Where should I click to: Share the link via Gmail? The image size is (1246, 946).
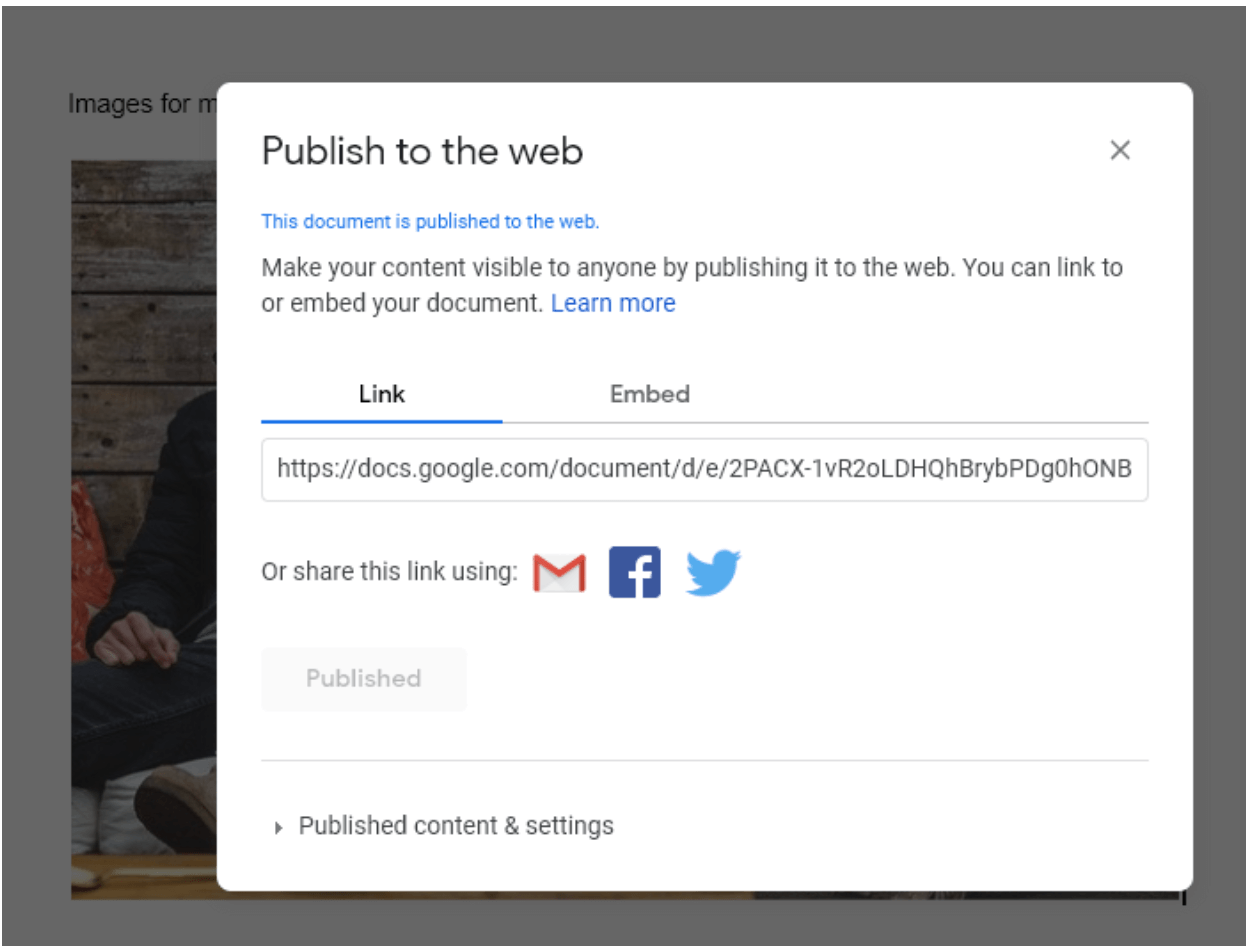click(x=557, y=571)
